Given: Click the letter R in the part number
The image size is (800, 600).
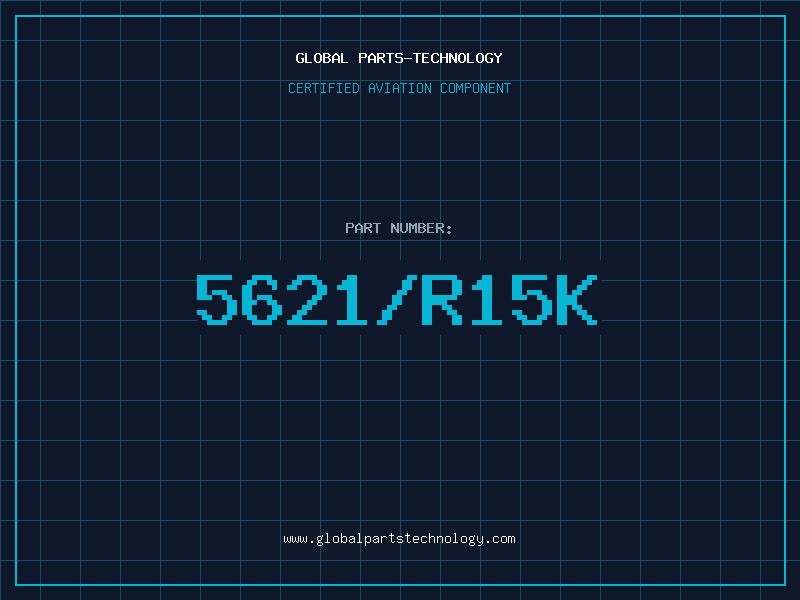Looking at the screenshot, I should point(442,300).
